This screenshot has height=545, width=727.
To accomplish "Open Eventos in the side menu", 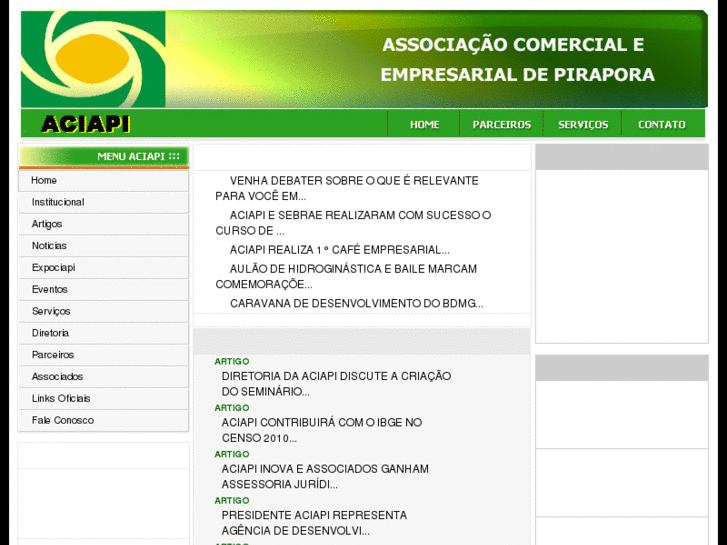I will pos(103,289).
